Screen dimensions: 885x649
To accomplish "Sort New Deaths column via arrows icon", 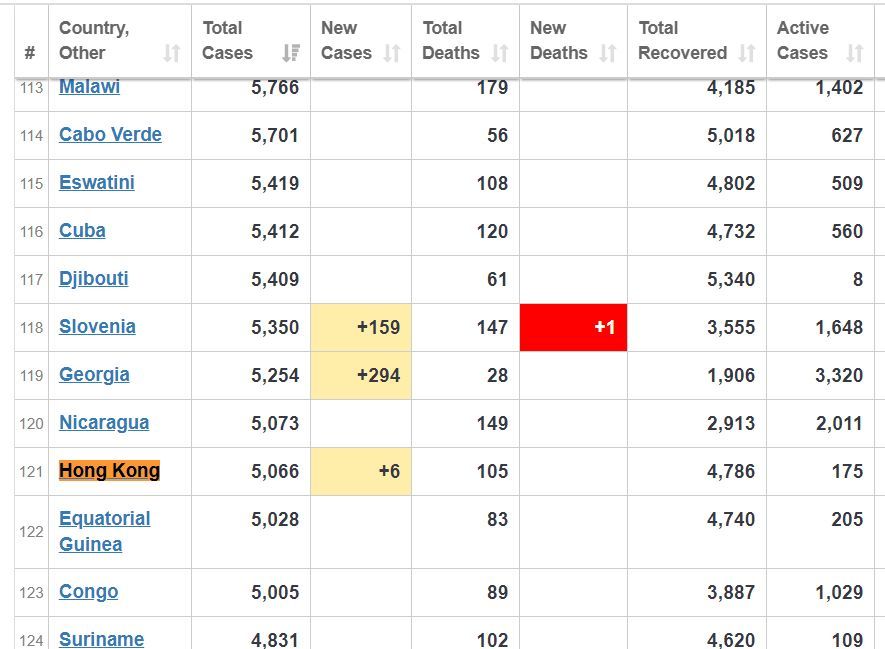I will point(608,53).
